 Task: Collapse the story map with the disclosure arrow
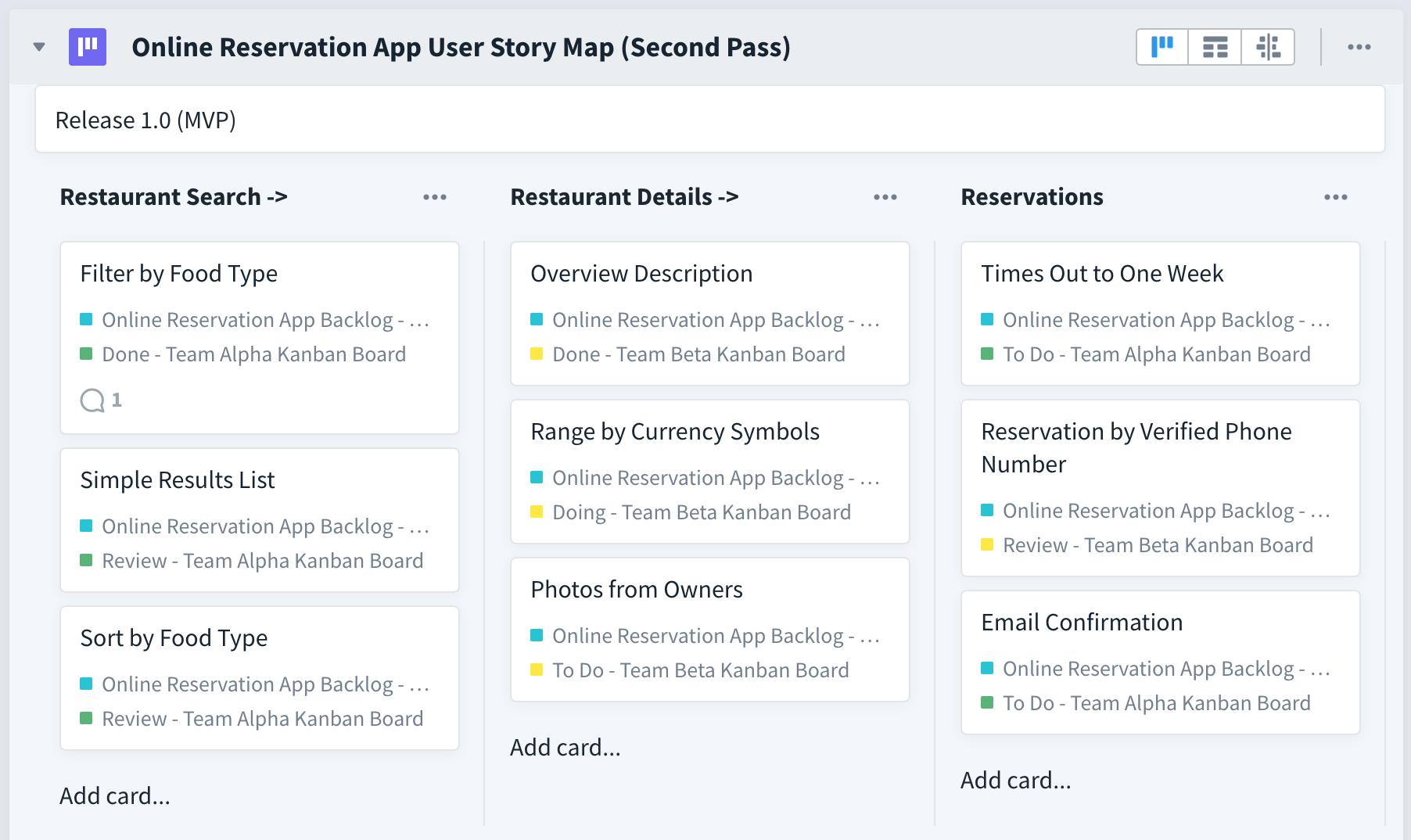[38, 46]
